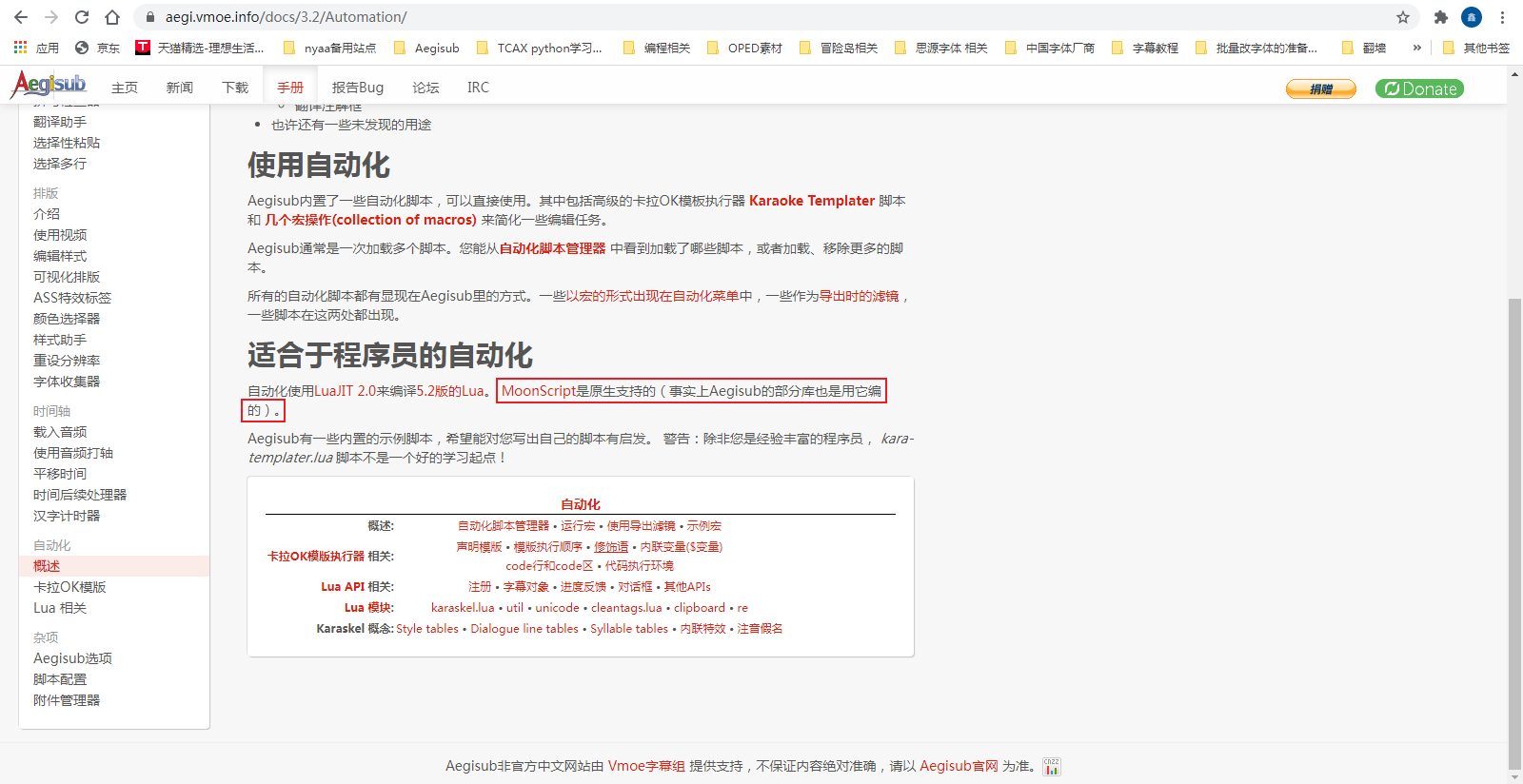Viewport: 1523px width, 784px height.
Task: Select the 手册 navigation tab
Action: tap(290, 88)
